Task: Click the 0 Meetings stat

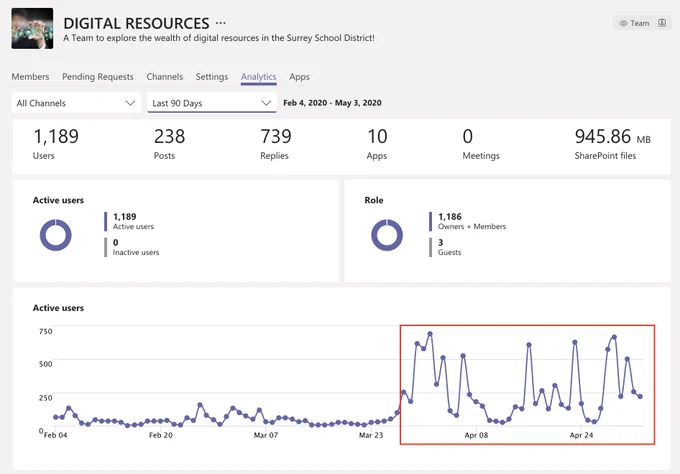Action: click(x=481, y=144)
